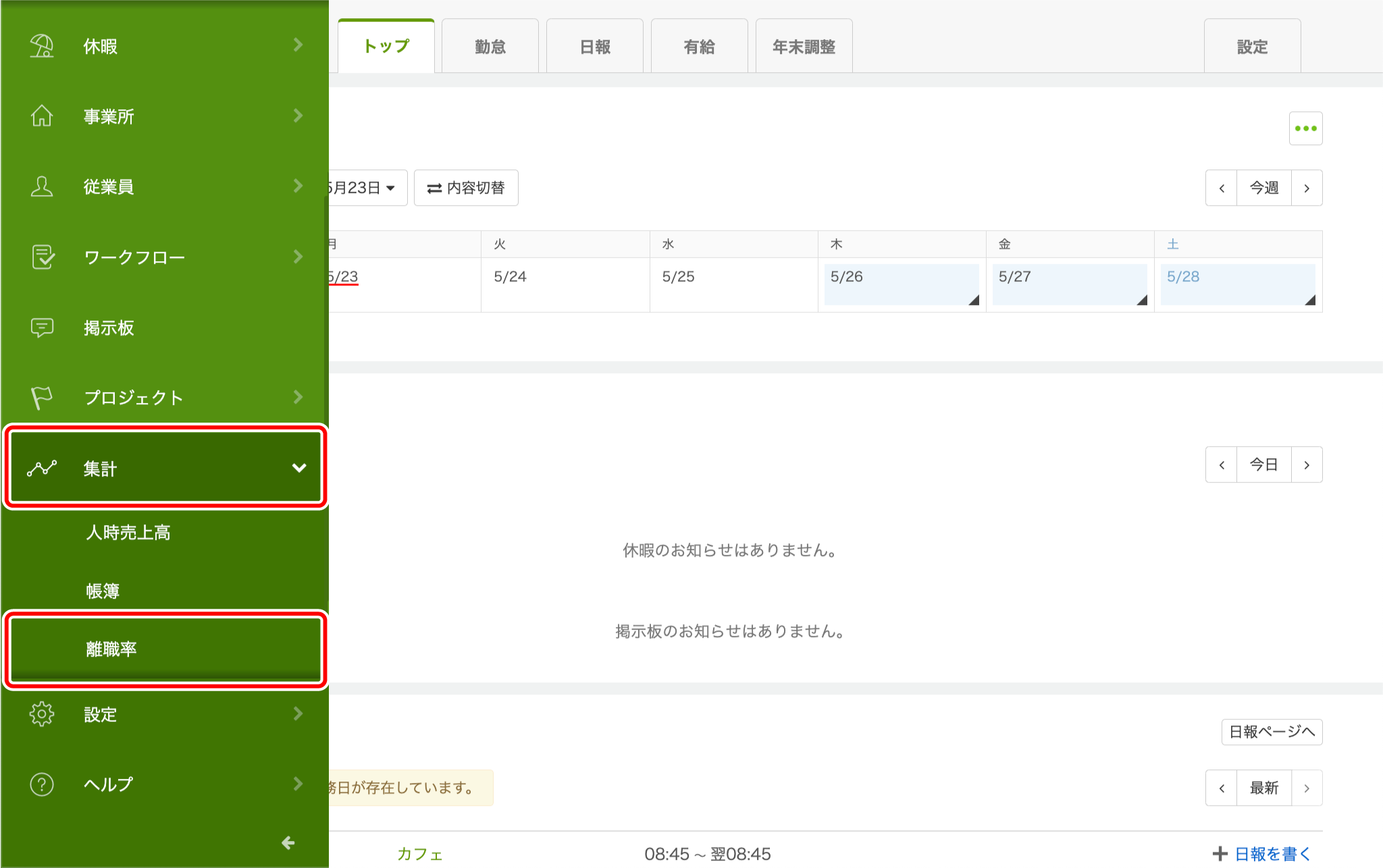Select 離職率 in the sidebar
This screenshot has width=1383, height=868.
pos(111,649)
